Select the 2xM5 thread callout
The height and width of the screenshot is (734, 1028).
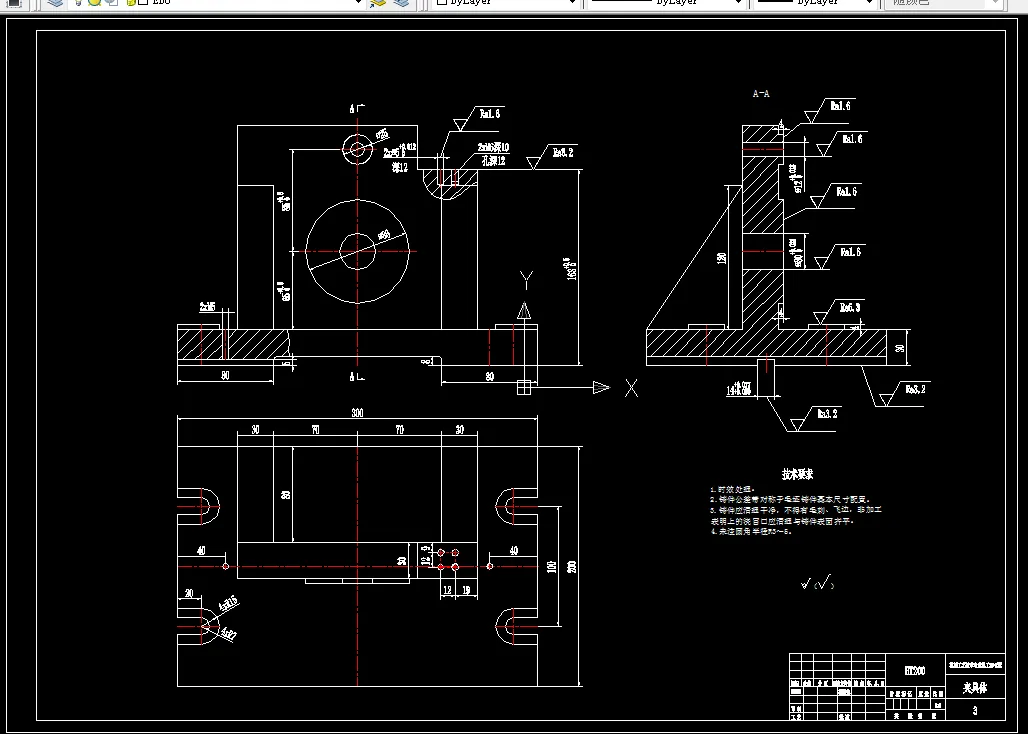(x=208, y=306)
